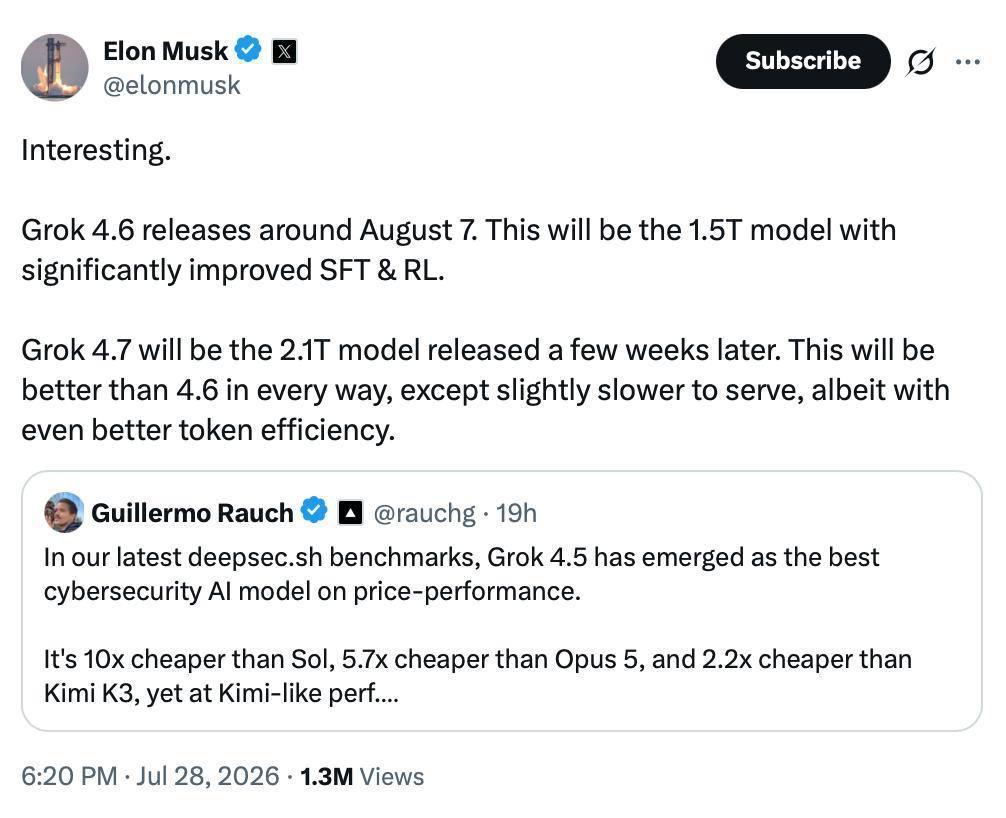Image resolution: width=1006 pixels, height=818 pixels.
Task: Open the @elonmusk handle link
Action: pyautogui.click(x=171, y=85)
